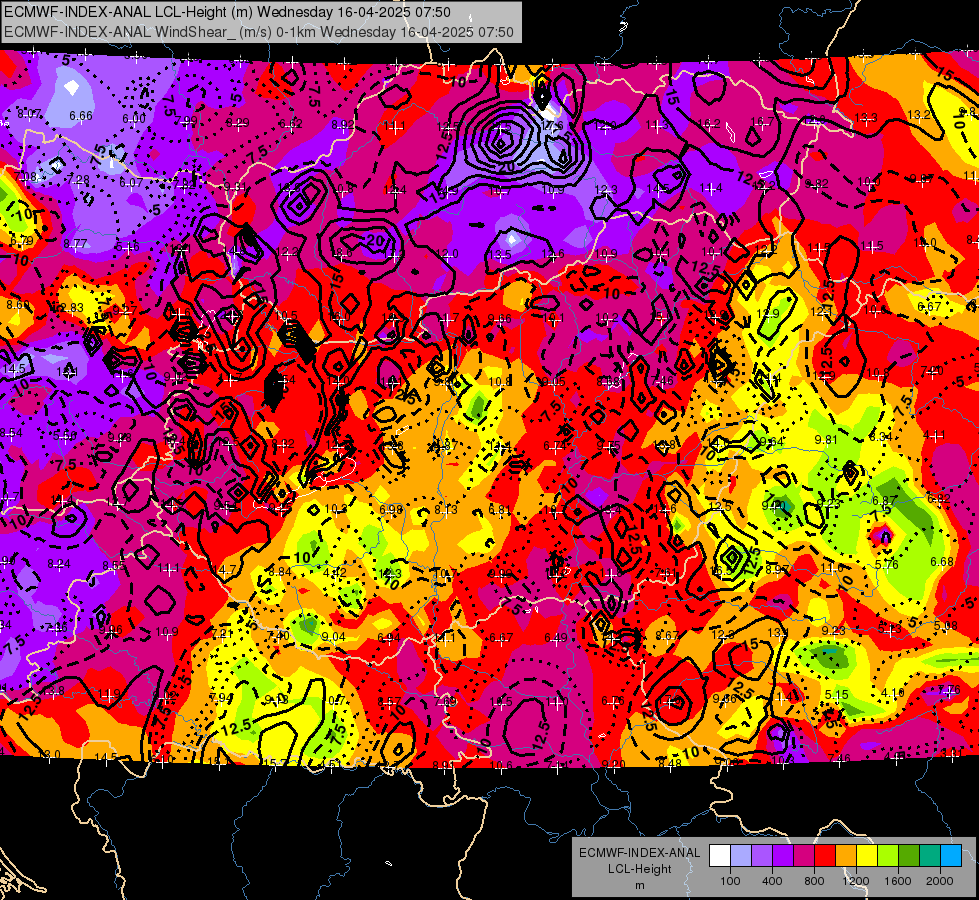Click the 8.07 wind shear value

pos(29,114)
